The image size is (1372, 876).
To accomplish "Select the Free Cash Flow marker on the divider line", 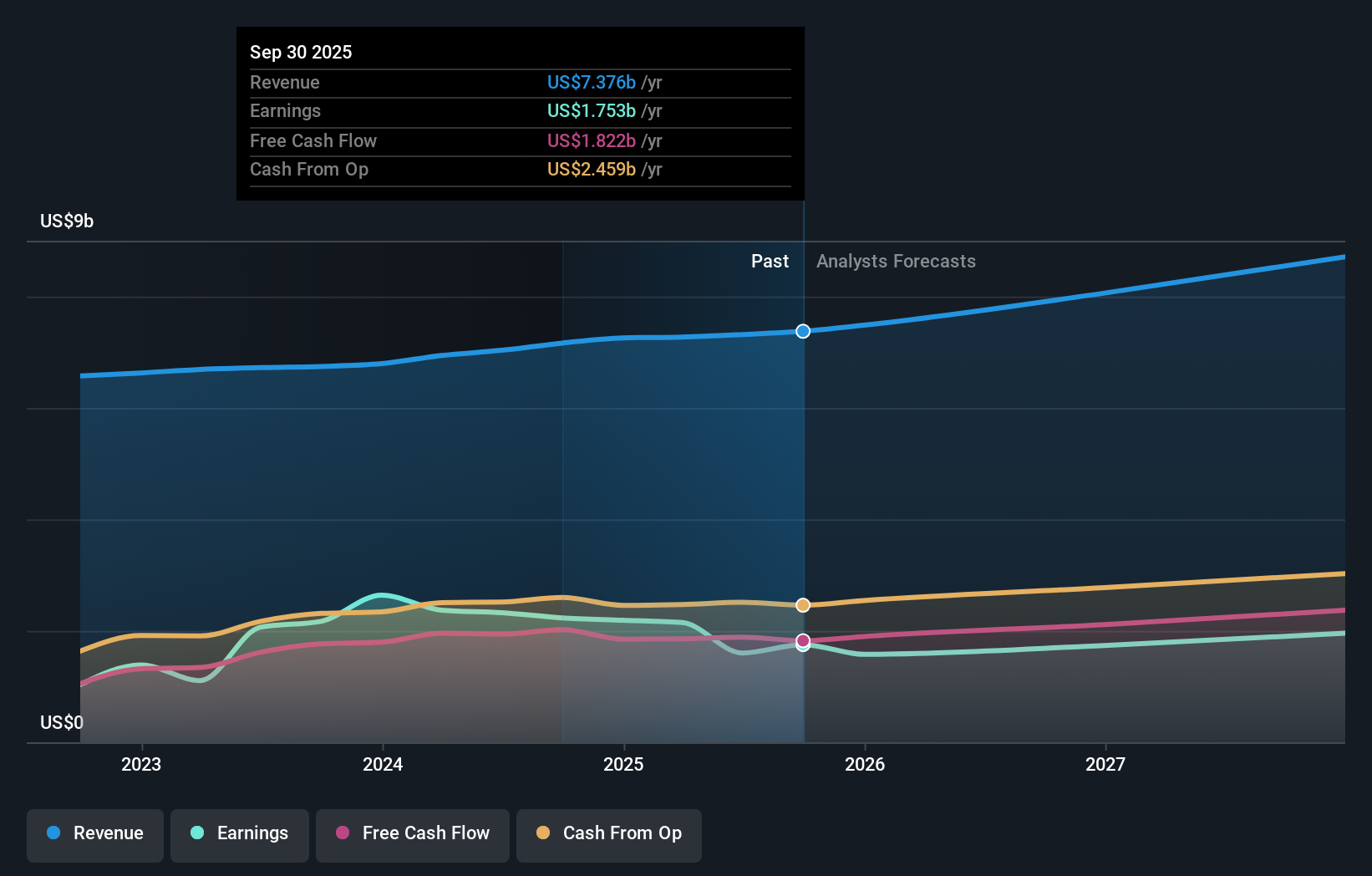I will pos(803,641).
